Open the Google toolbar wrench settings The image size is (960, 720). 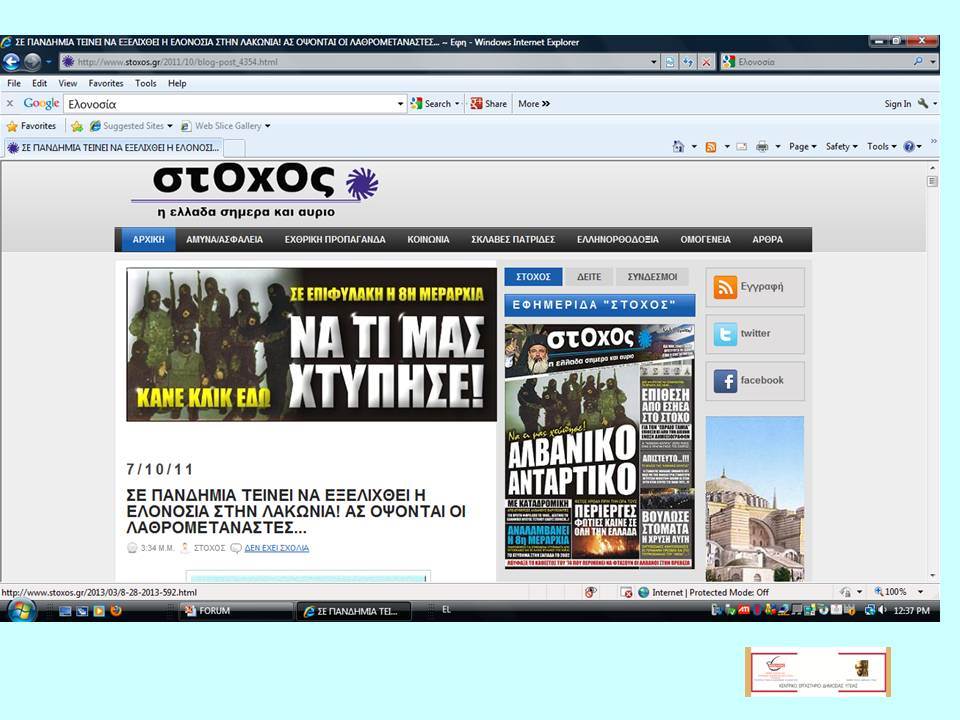923,103
